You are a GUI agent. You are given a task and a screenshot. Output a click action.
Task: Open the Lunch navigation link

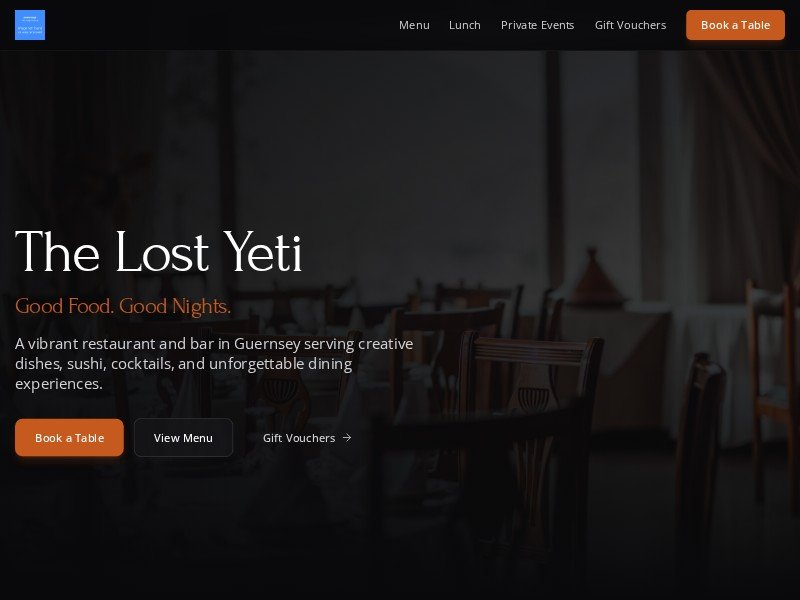pyautogui.click(x=465, y=25)
